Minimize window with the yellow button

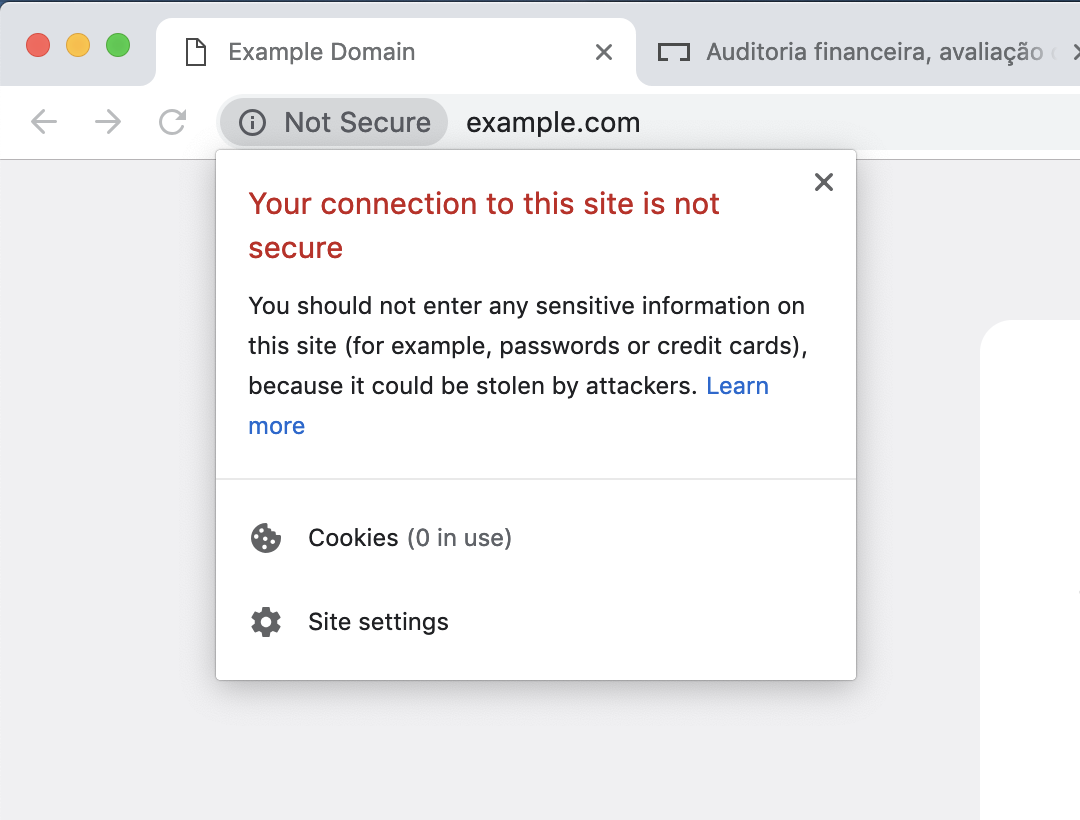tap(78, 45)
